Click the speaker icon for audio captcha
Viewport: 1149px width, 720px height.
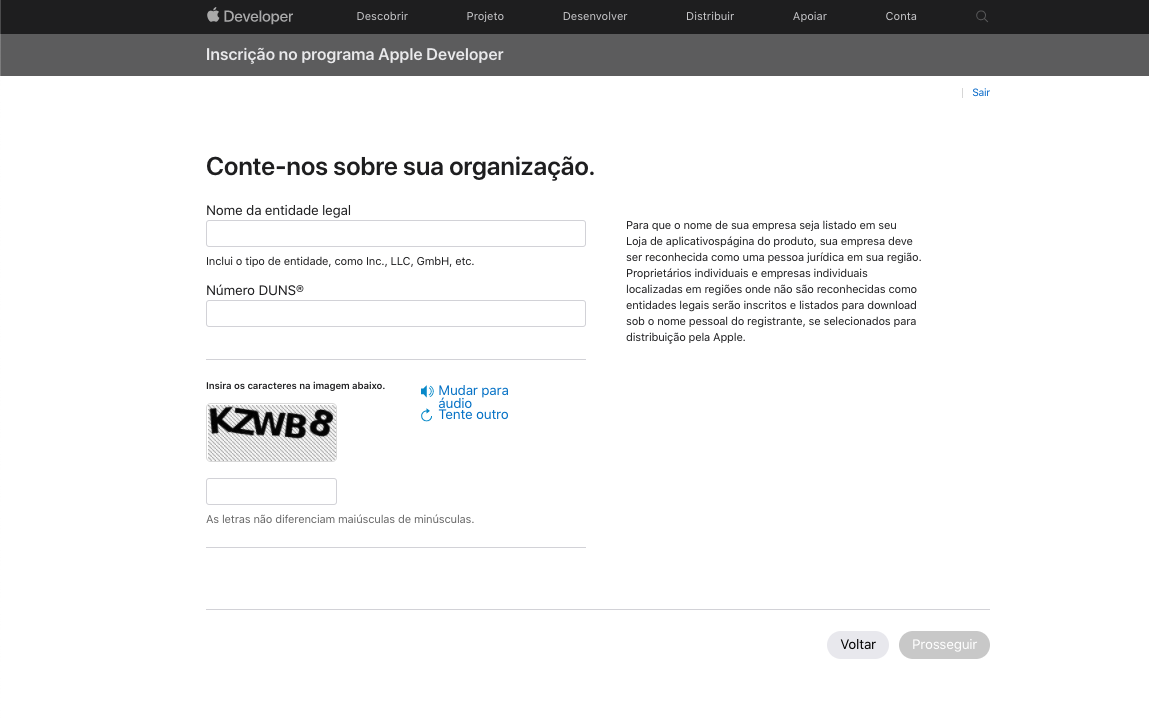coord(427,391)
